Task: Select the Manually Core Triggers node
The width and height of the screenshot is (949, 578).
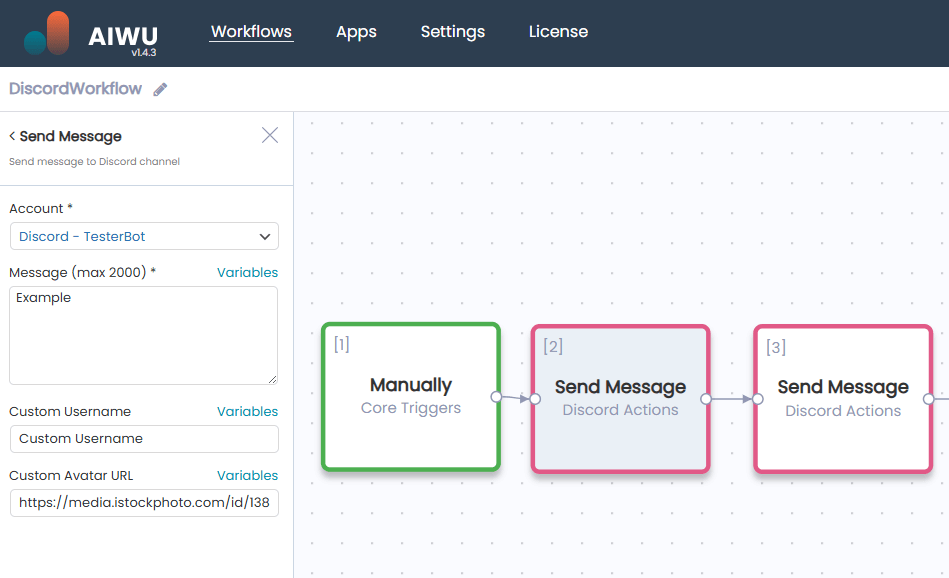Action: pyautogui.click(x=410, y=397)
